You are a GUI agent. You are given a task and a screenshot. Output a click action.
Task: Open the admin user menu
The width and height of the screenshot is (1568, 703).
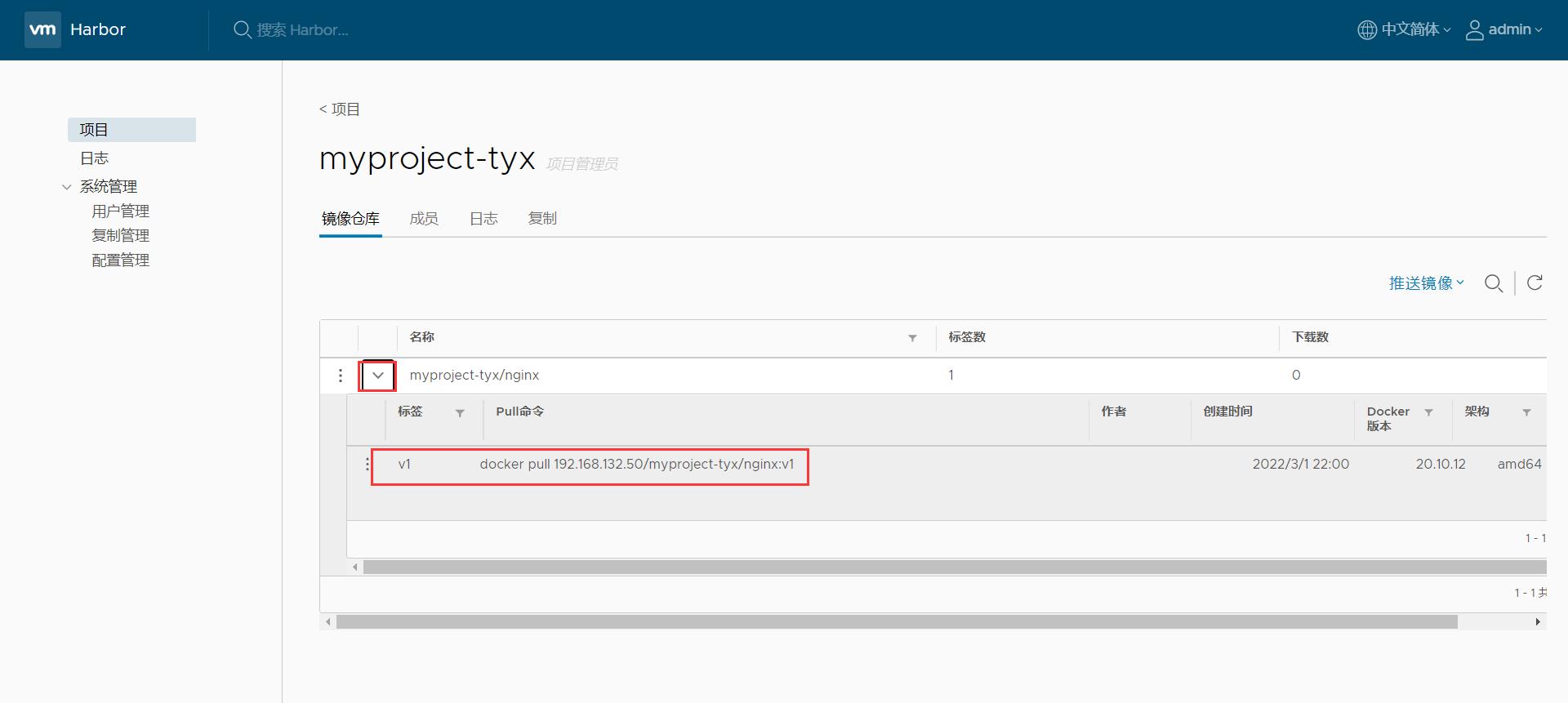tap(1503, 29)
